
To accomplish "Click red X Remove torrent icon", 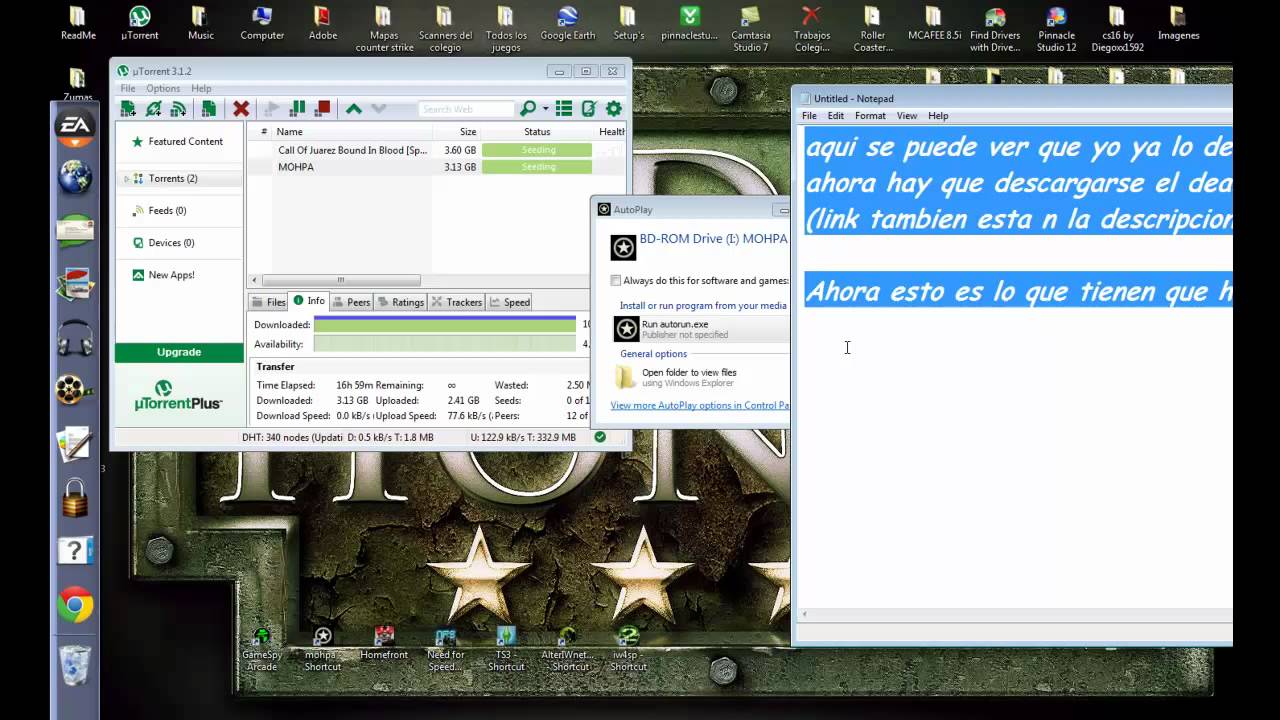I will tap(241, 109).
